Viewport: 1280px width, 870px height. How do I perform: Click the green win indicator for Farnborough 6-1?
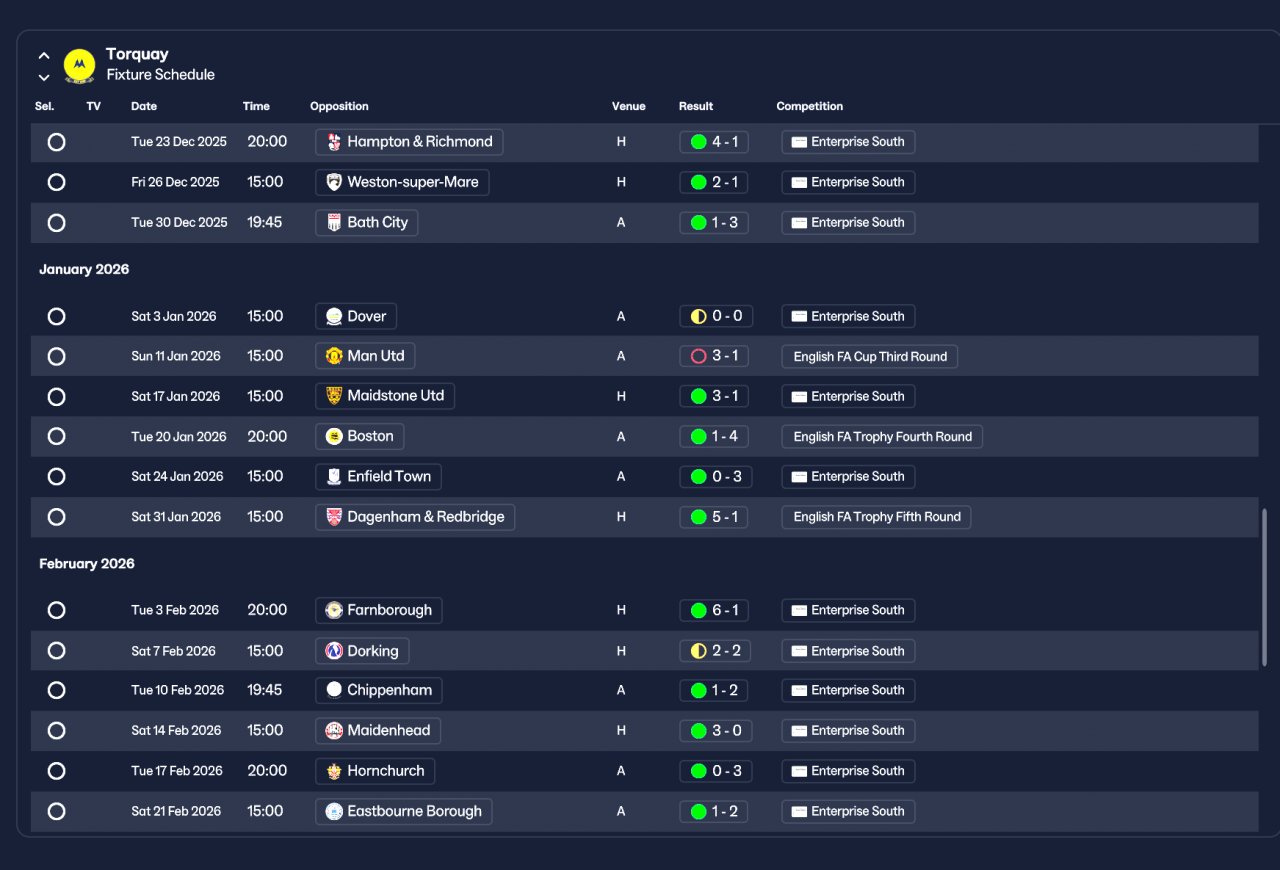(x=698, y=611)
